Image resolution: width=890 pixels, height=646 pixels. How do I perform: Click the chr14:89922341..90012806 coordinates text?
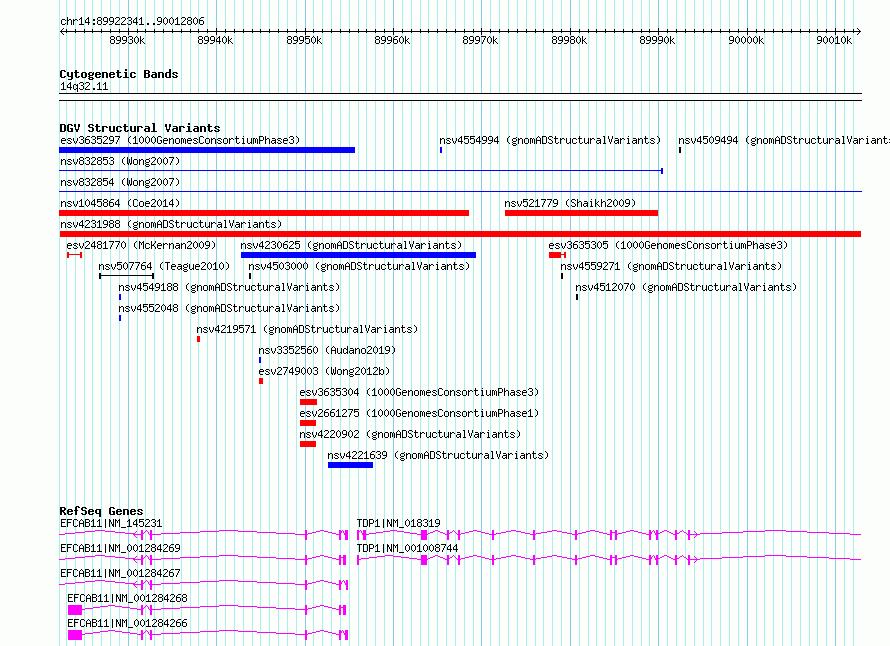132,22
